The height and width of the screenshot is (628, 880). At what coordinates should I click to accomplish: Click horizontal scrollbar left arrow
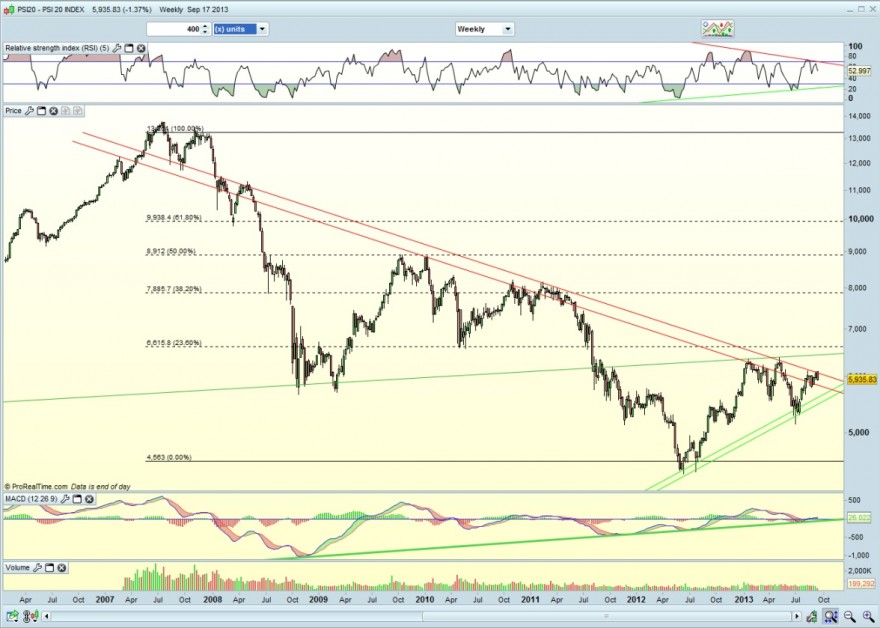tap(47, 616)
